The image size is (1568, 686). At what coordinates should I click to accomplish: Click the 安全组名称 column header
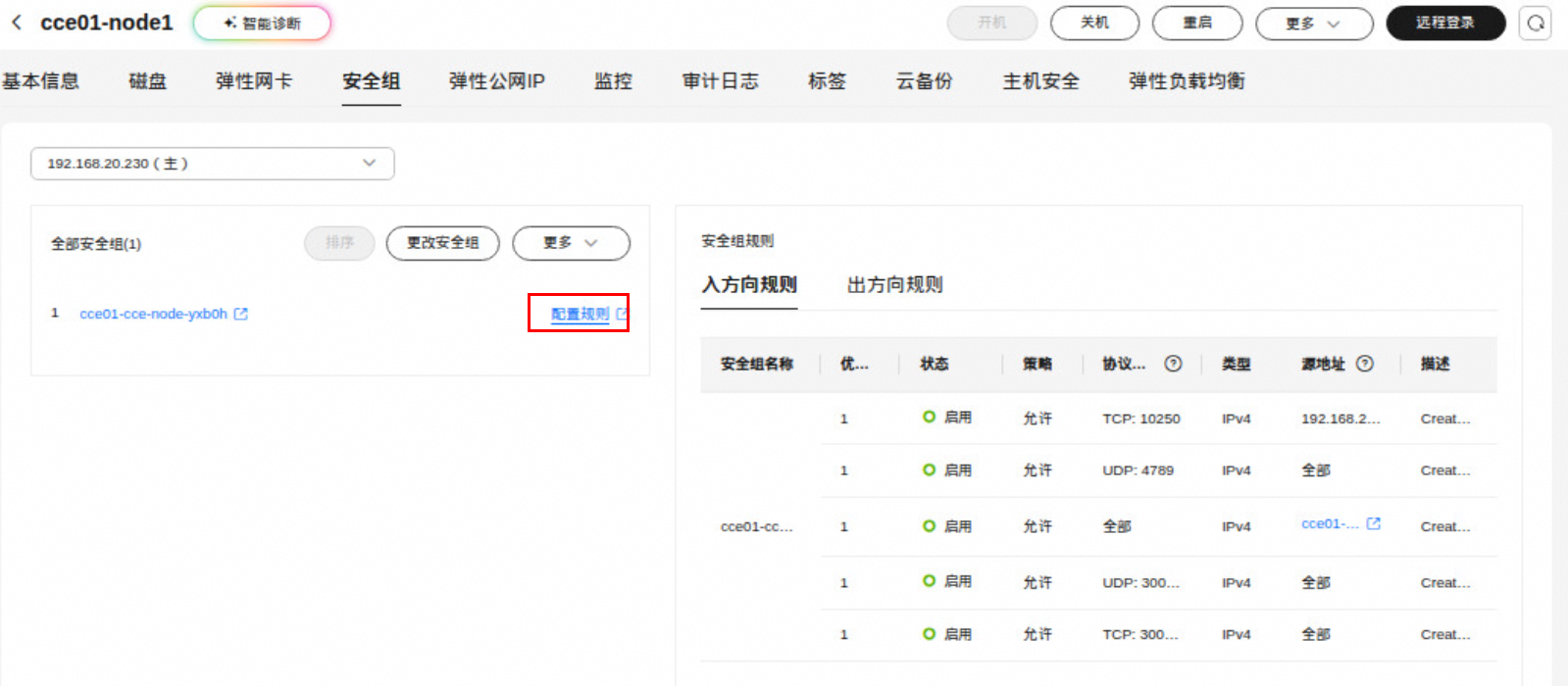757,364
